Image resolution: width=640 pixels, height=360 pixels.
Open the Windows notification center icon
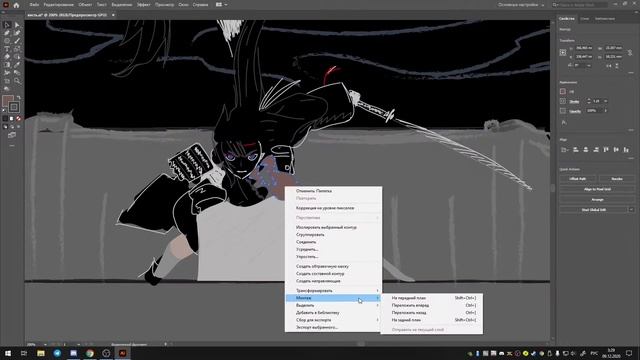[x=629, y=353]
